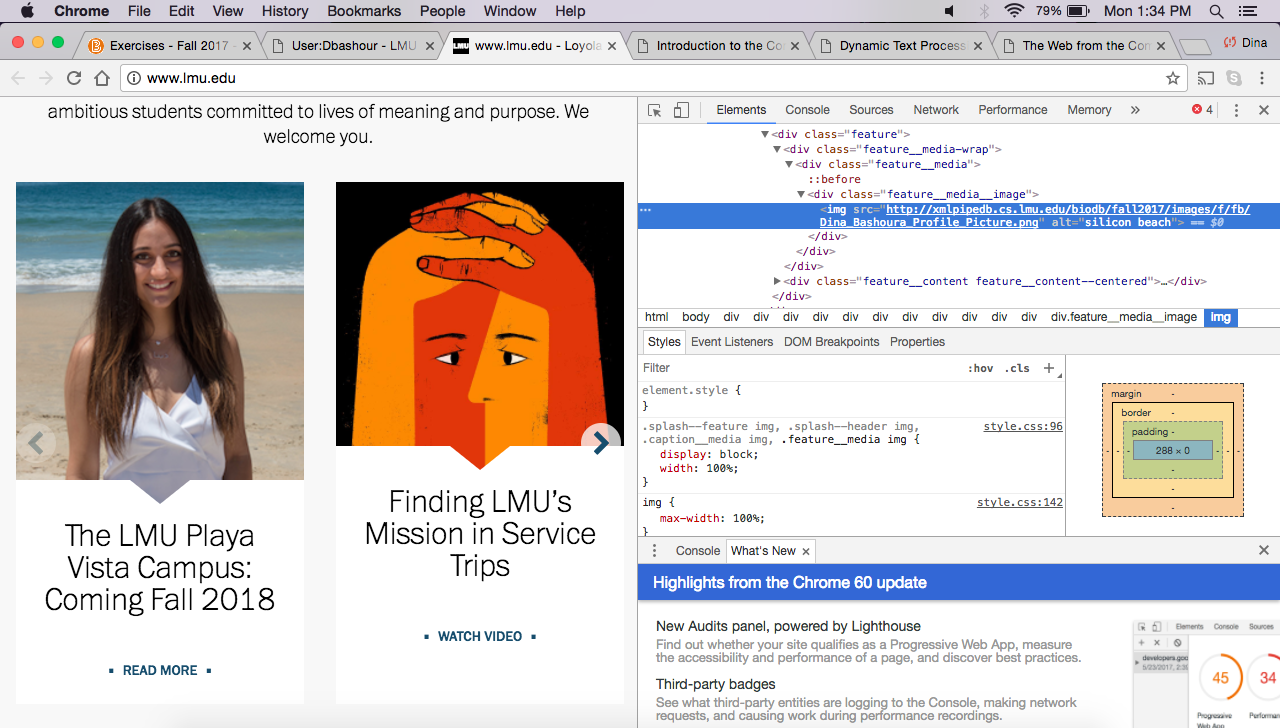Open style.css:96 source link

click(x=1023, y=427)
